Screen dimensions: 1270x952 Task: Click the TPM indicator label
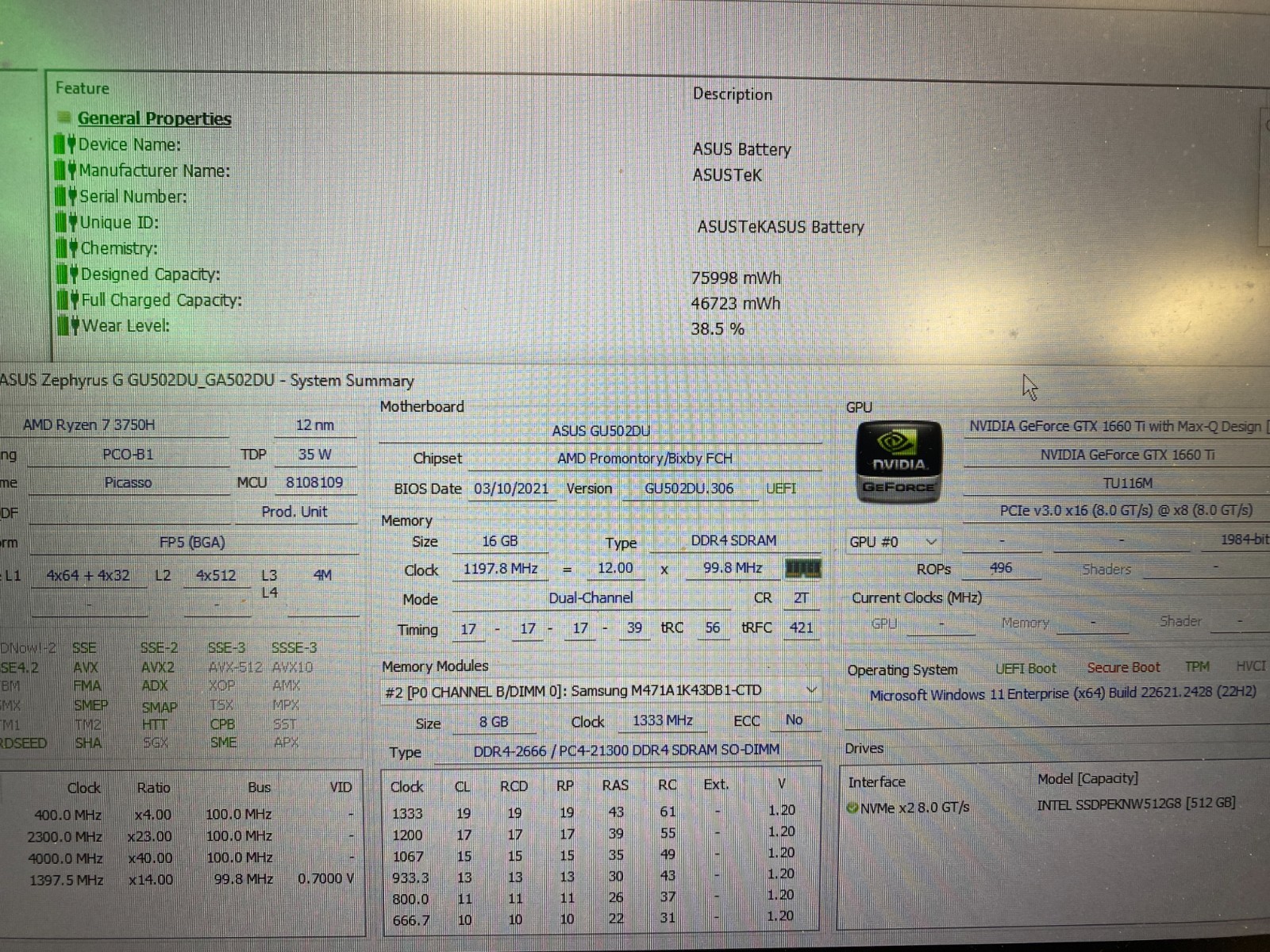(x=1197, y=667)
